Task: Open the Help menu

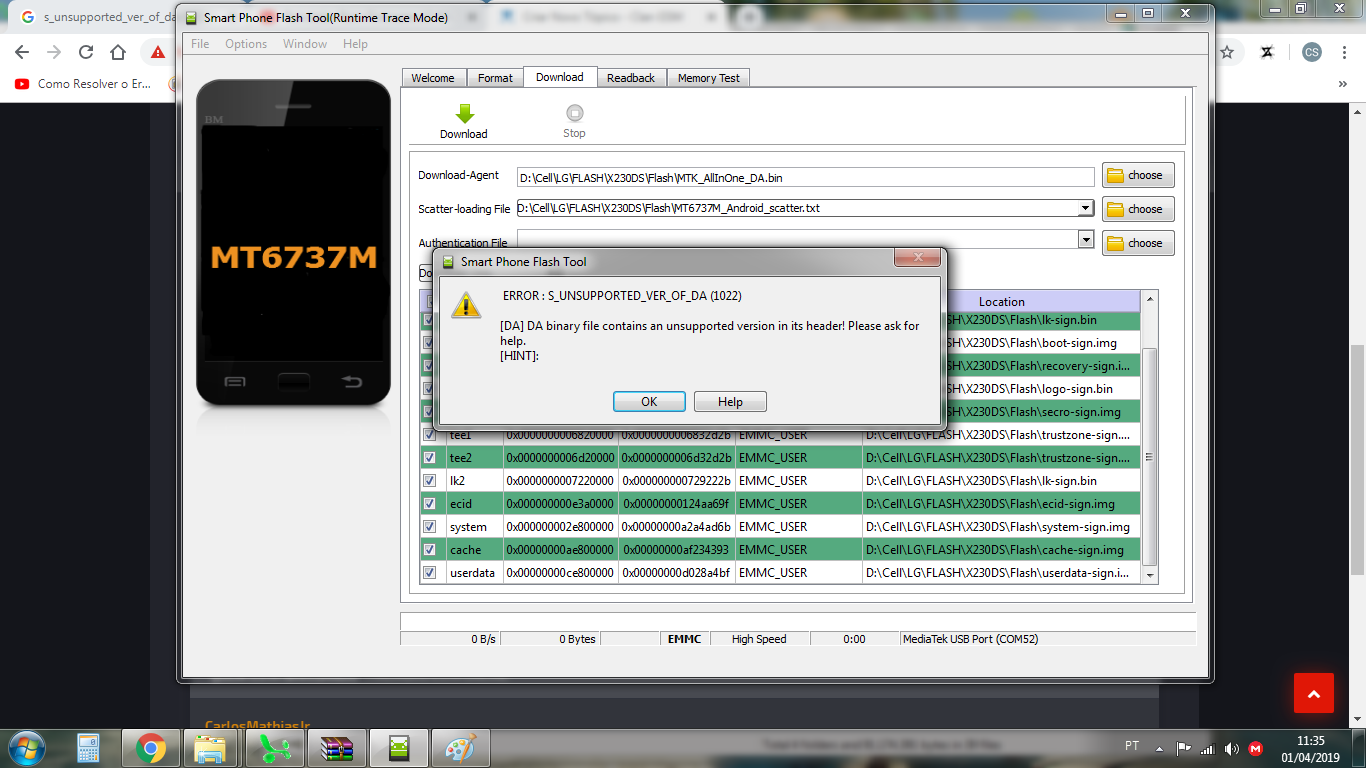Action: 355,44
